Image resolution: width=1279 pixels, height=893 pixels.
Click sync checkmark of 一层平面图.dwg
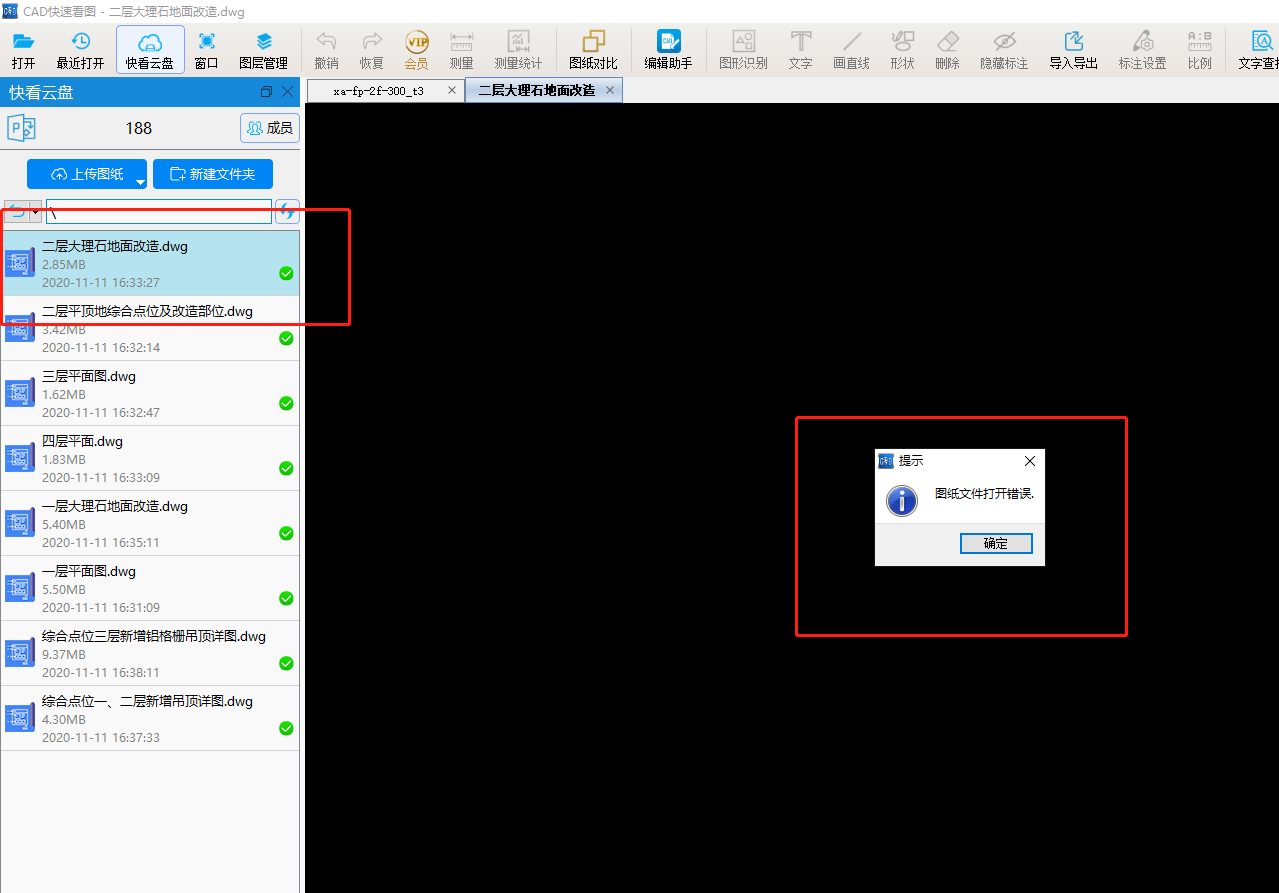click(286, 598)
